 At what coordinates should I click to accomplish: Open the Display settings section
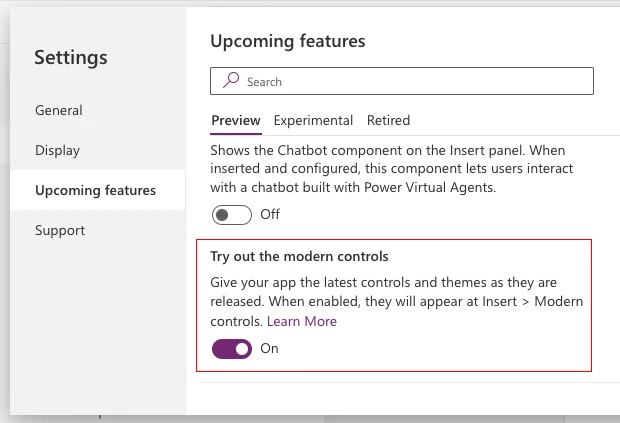57,150
